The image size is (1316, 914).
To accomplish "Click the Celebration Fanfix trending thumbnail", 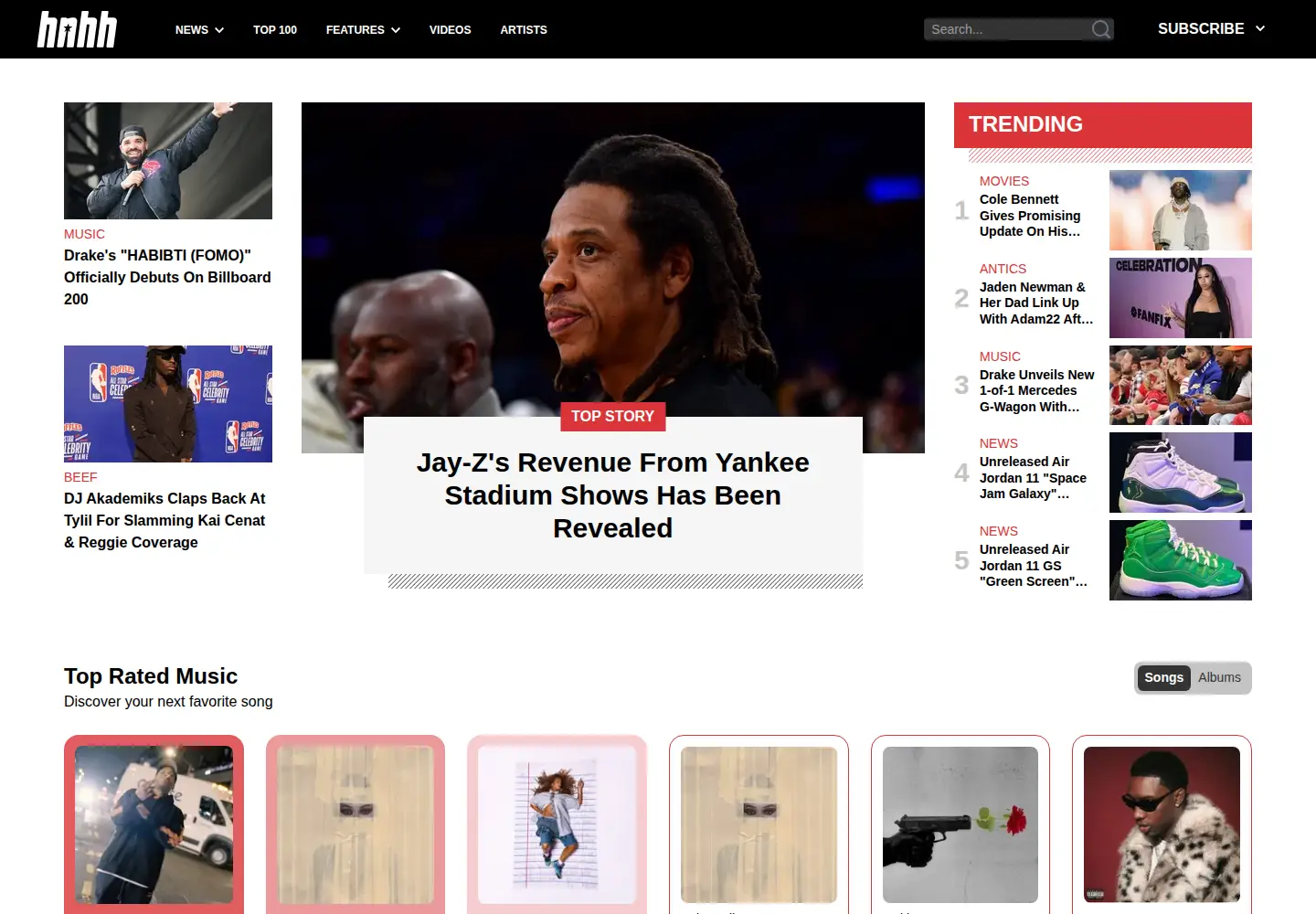I will 1181,298.
